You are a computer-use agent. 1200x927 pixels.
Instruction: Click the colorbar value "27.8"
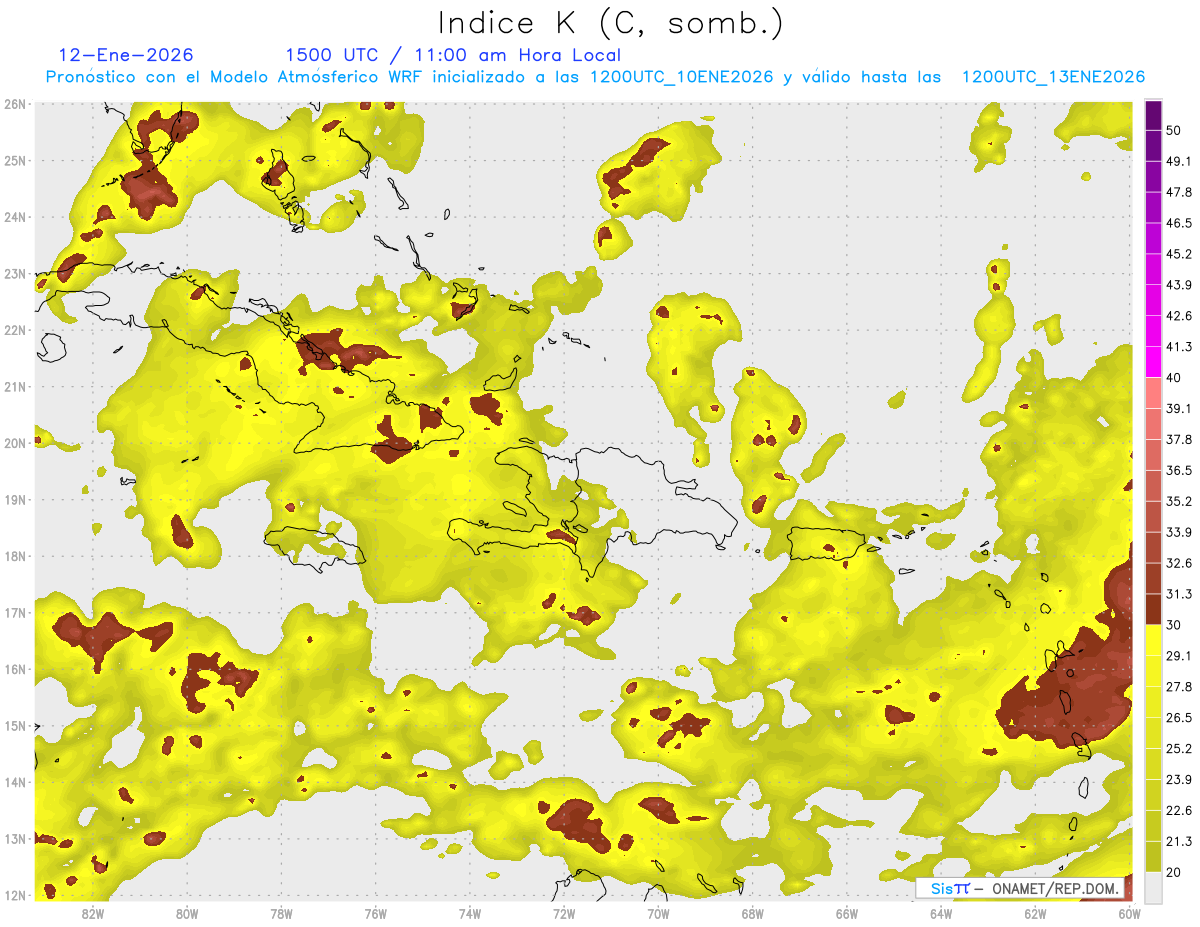(1179, 687)
